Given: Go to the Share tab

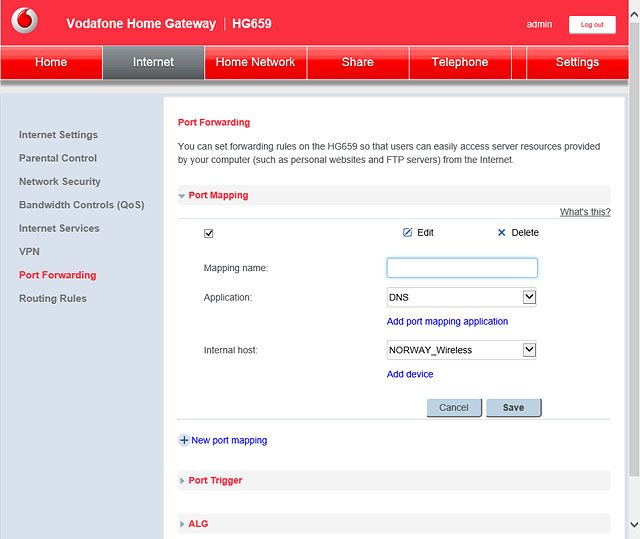Looking at the screenshot, I should tap(358, 62).
